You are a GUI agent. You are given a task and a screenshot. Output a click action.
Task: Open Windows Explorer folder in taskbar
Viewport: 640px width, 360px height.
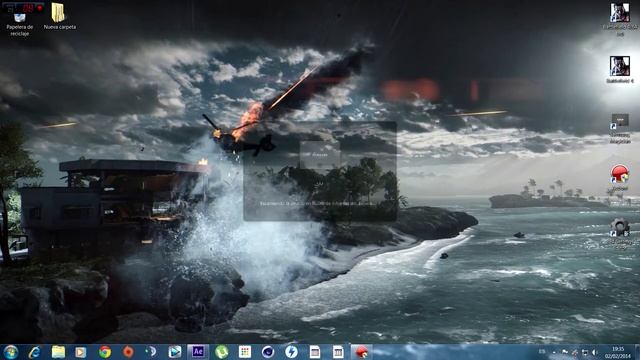[58, 352]
